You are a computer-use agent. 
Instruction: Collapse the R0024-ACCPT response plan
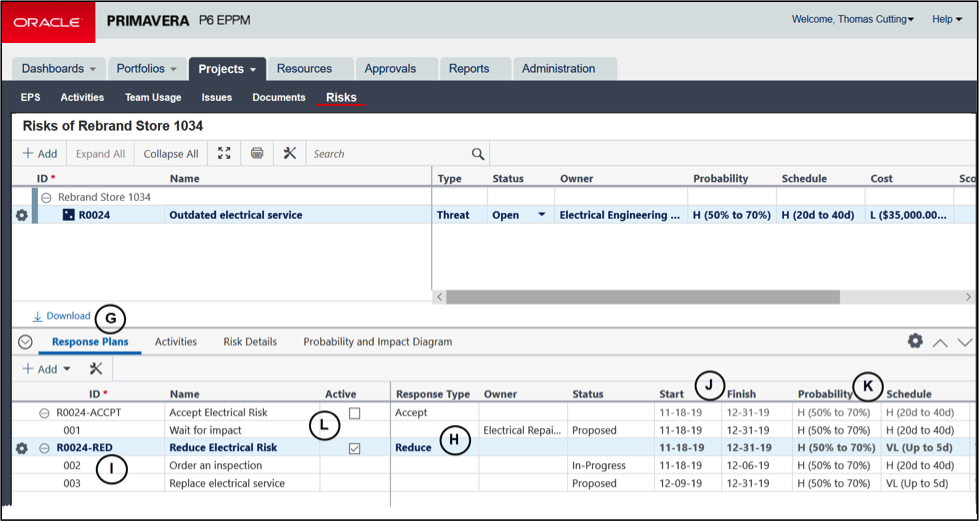[45, 413]
